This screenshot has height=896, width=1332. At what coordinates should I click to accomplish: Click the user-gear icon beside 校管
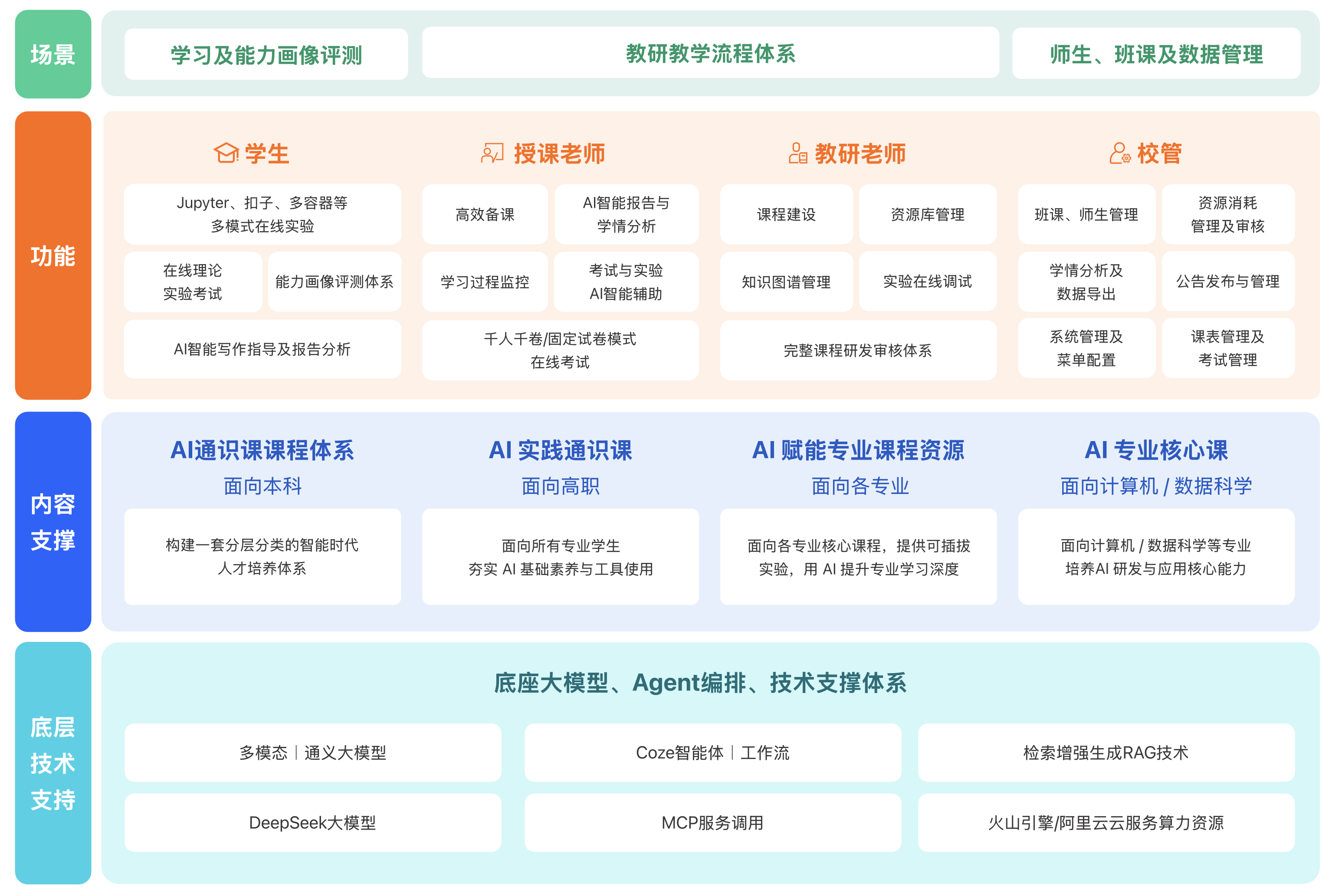(x=1119, y=153)
